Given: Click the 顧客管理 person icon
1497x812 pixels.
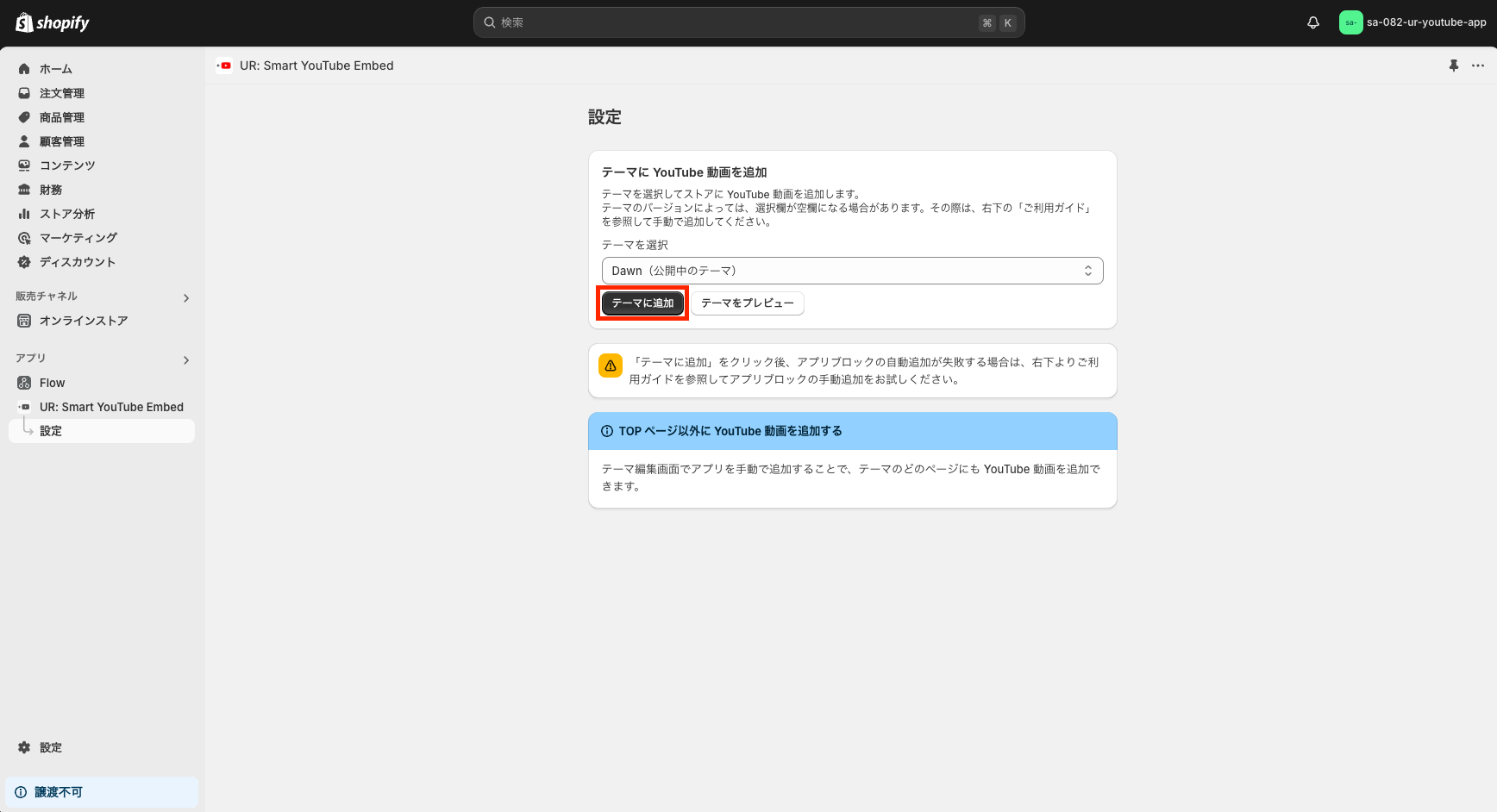Looking at the screenshot, I should click(x=23, y=141).
